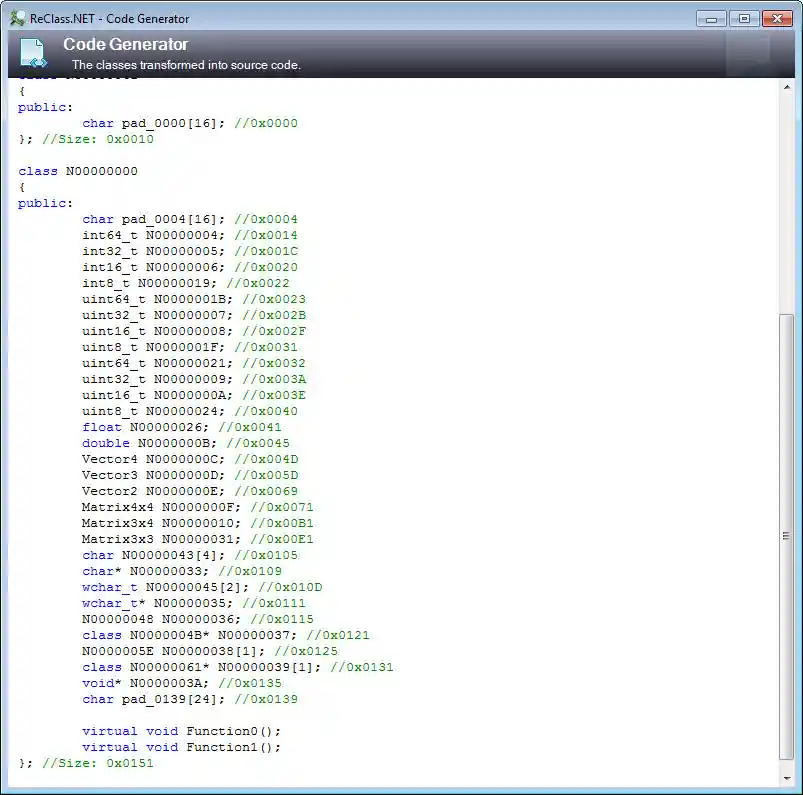Click the empty scrollbar track above the thumb

tap(787, 200)
